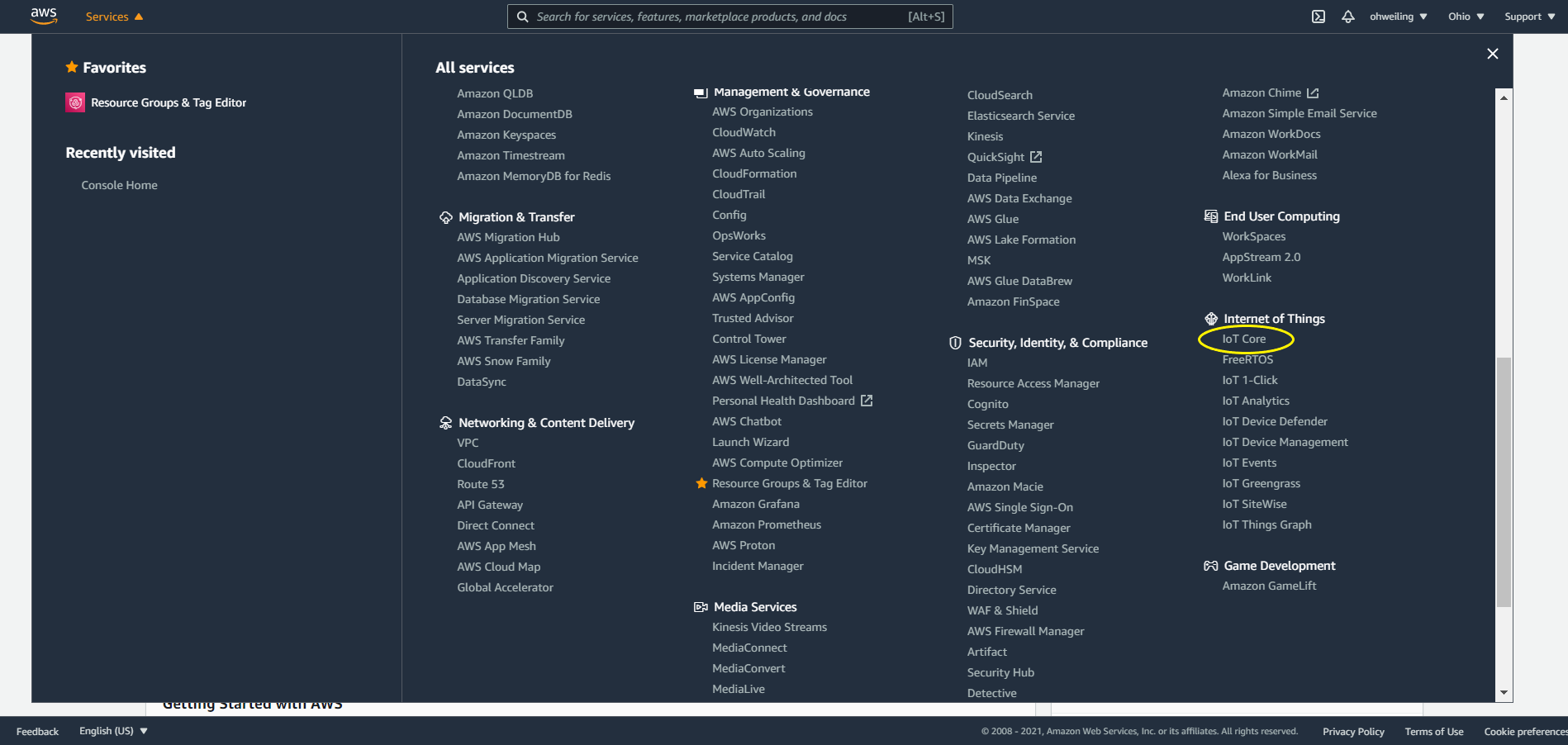Open IoT Analytics service
This screenshot has height=745, width=1568.
click(1256, 401)
